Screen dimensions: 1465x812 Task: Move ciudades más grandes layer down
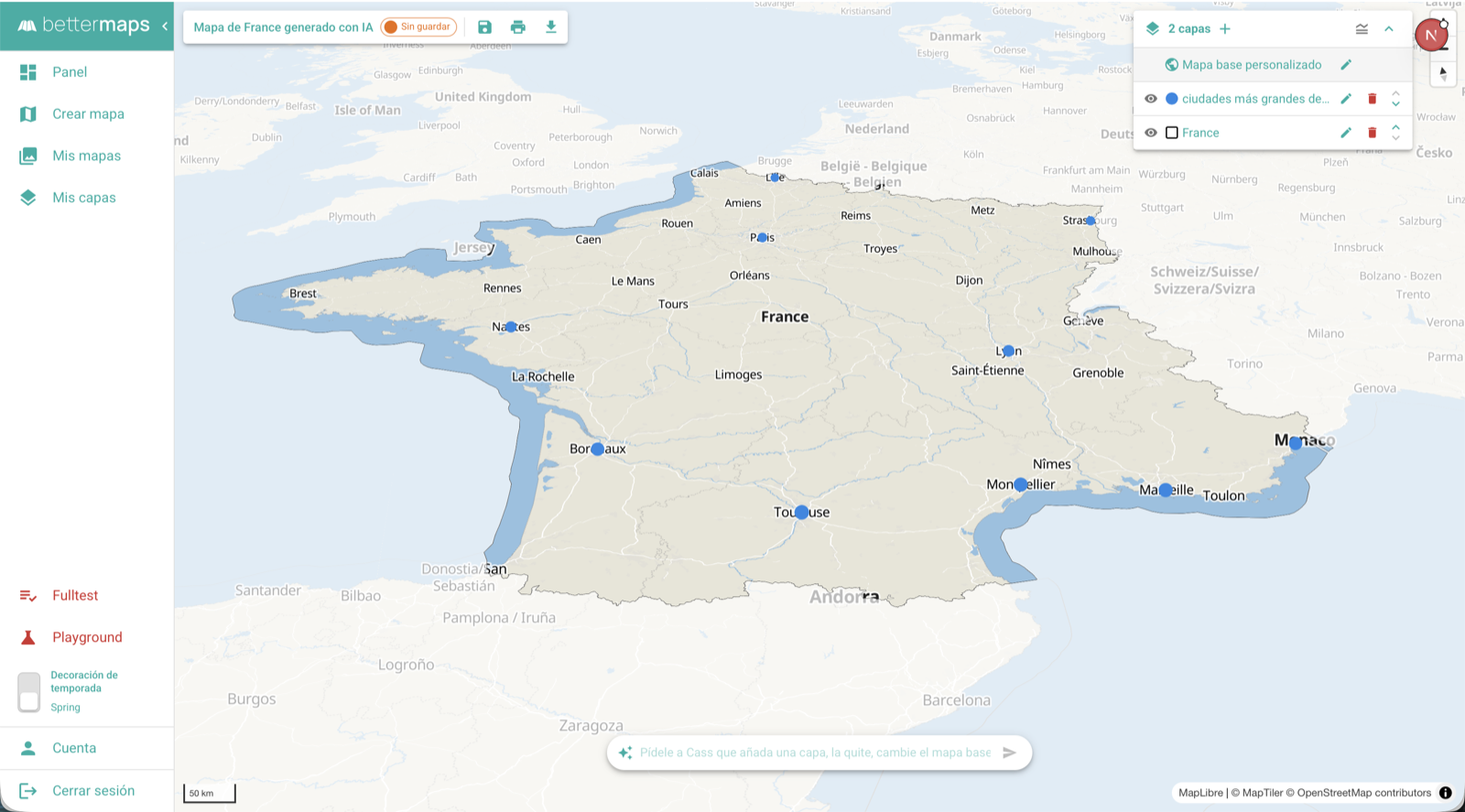(x=1395, y=103)
